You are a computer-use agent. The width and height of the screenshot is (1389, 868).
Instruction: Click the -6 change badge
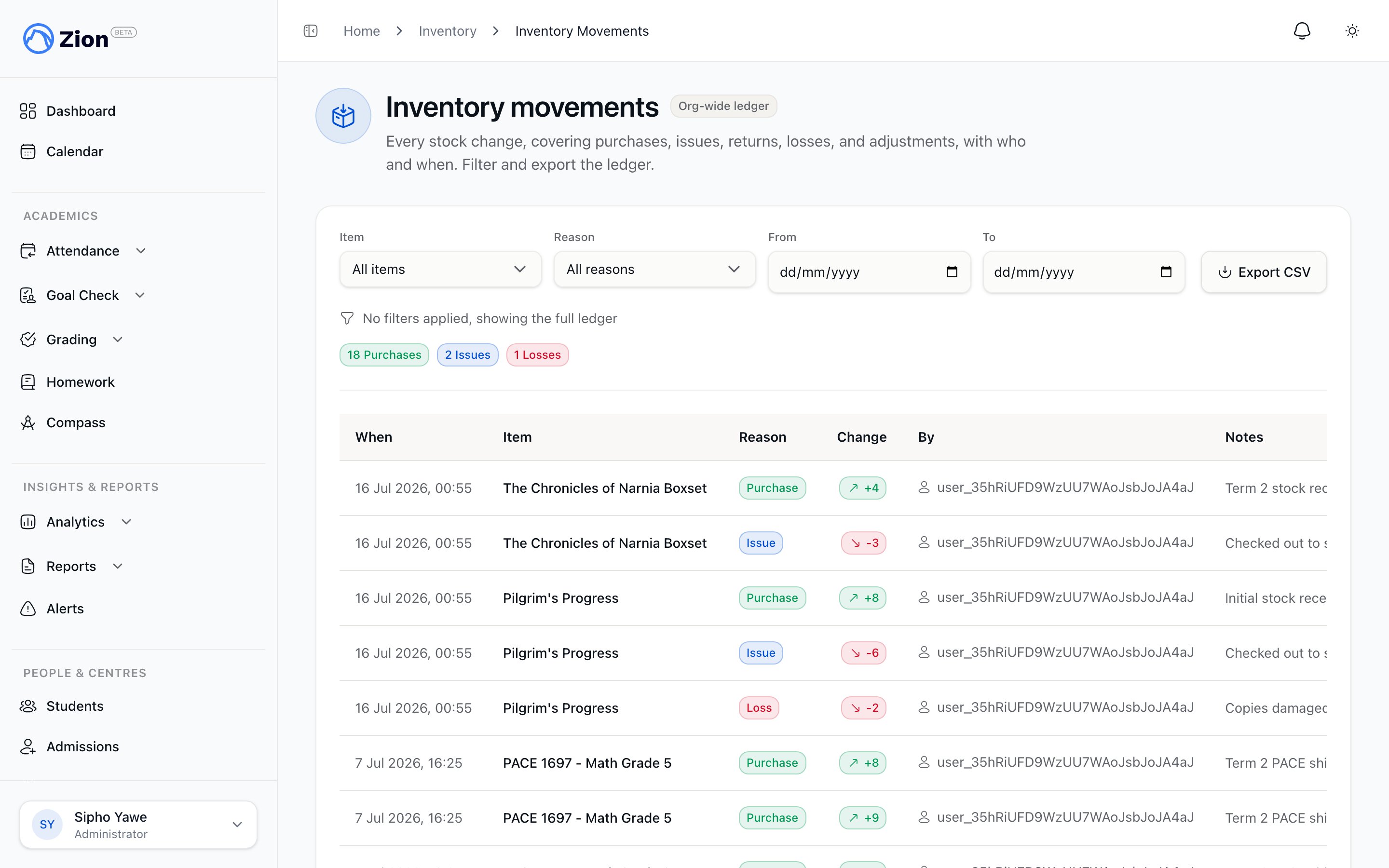(x=863, y=653)
